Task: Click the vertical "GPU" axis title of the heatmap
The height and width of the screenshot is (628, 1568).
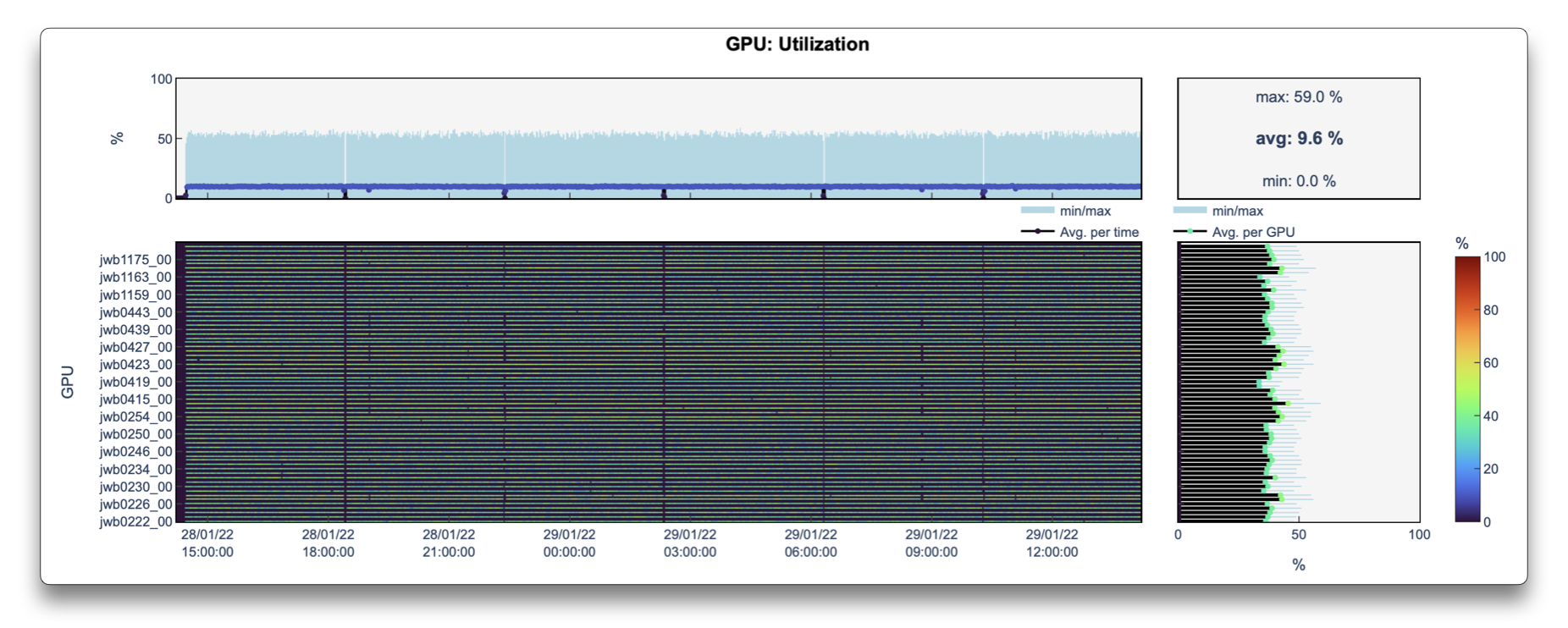Action: (68, 382)
